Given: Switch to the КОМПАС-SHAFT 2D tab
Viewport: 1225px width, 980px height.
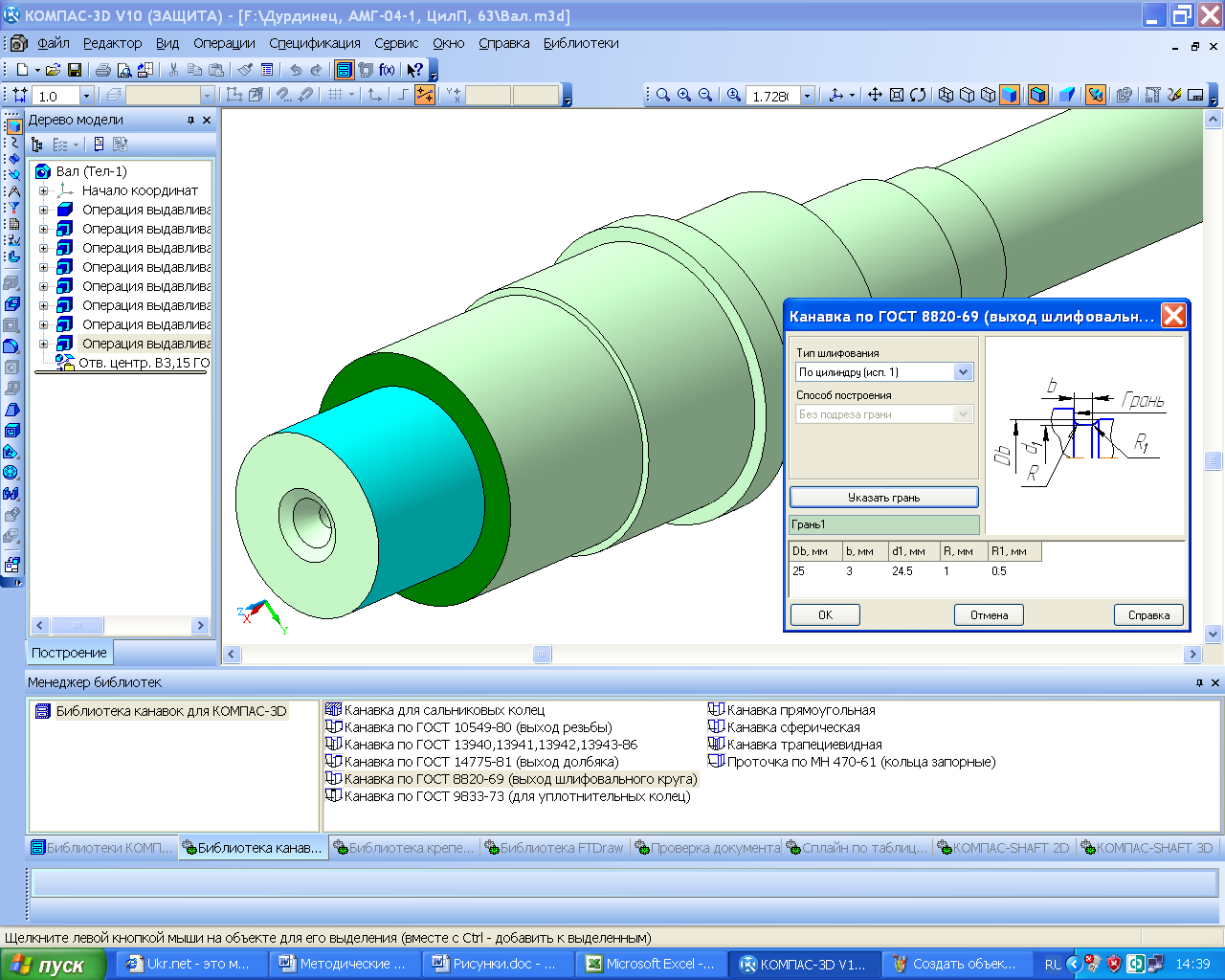Looking at the screenshot, I should click(1002, 848).
